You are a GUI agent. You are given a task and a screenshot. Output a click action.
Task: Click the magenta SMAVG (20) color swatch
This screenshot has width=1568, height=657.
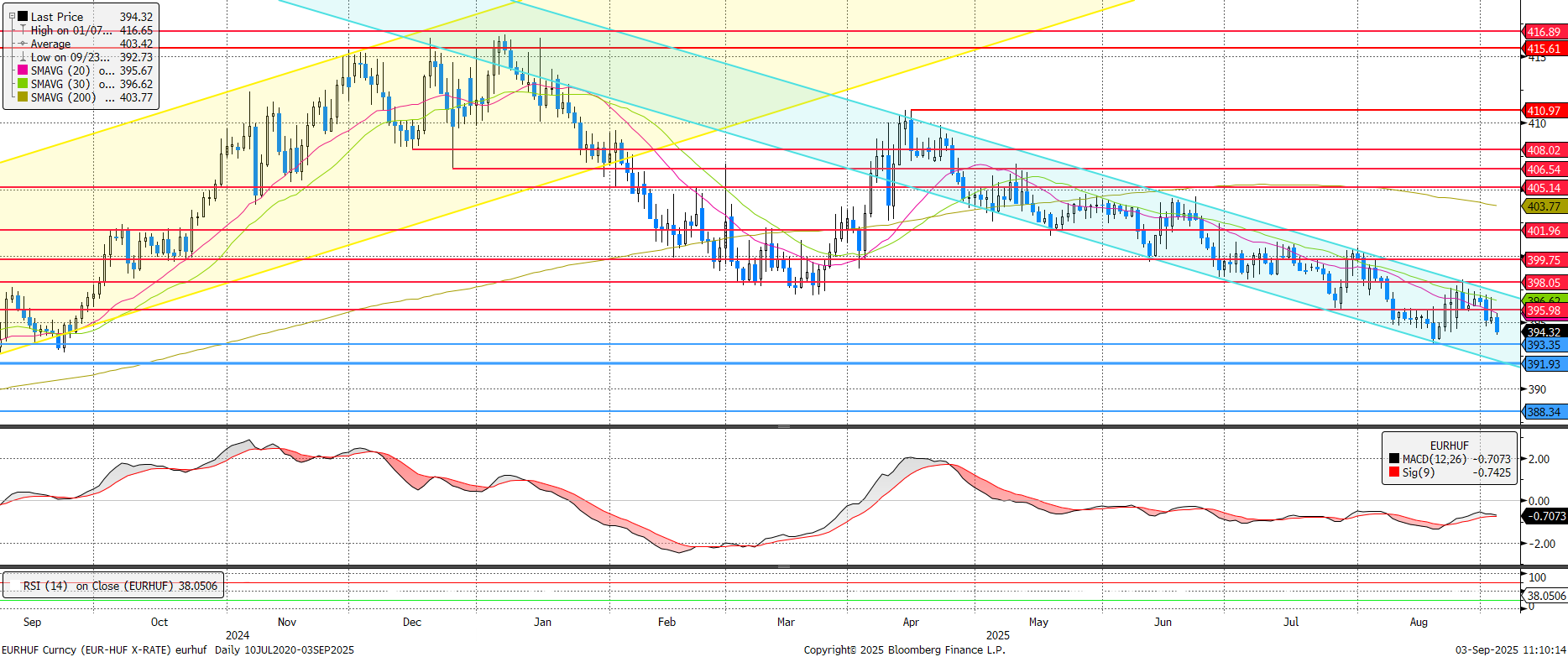coord(23,70)
